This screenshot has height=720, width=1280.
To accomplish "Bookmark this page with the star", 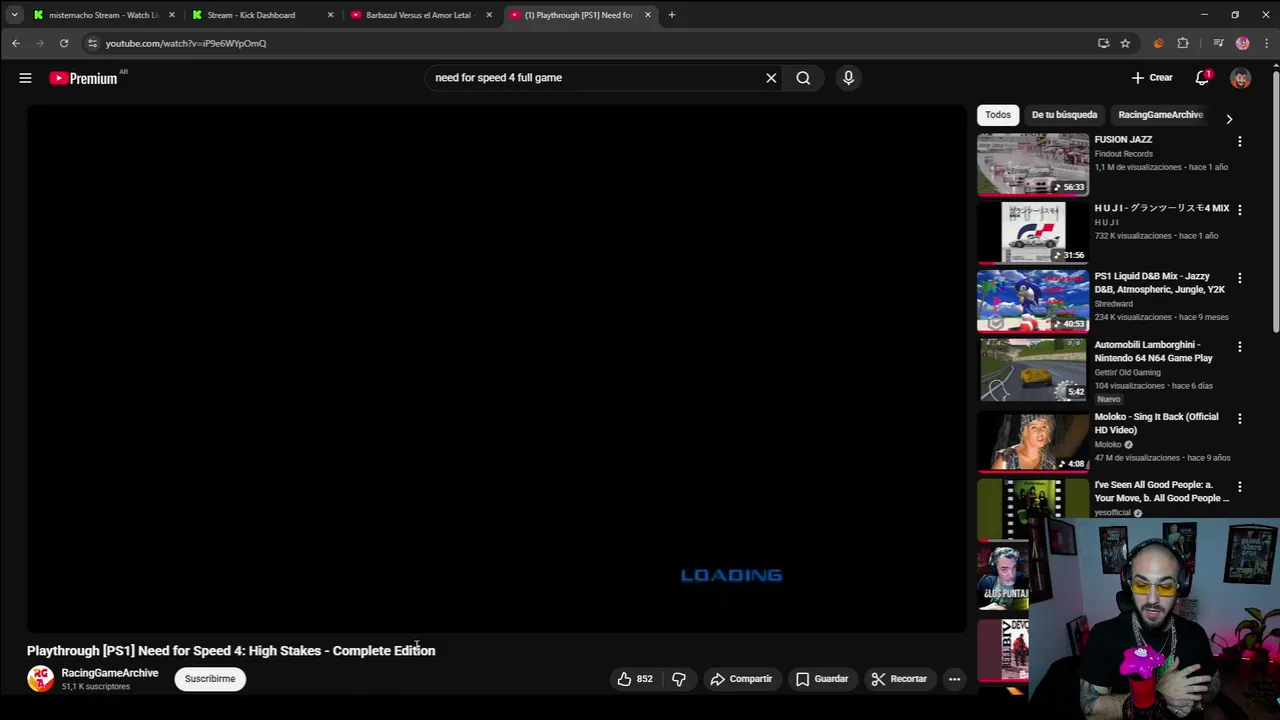I will 1125,43.
